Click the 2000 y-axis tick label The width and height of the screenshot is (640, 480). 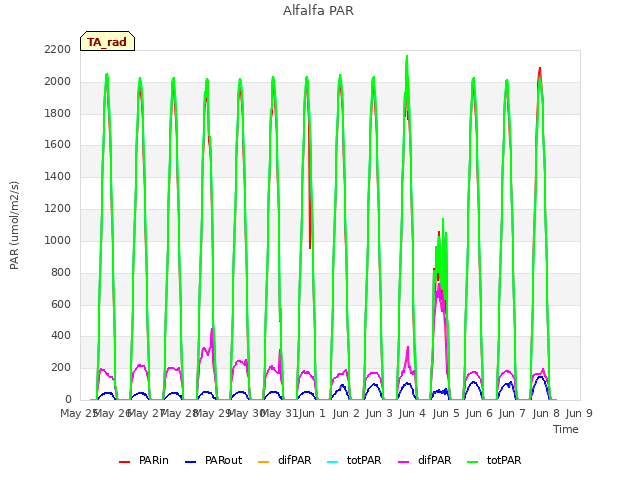(x=58, y=82)
